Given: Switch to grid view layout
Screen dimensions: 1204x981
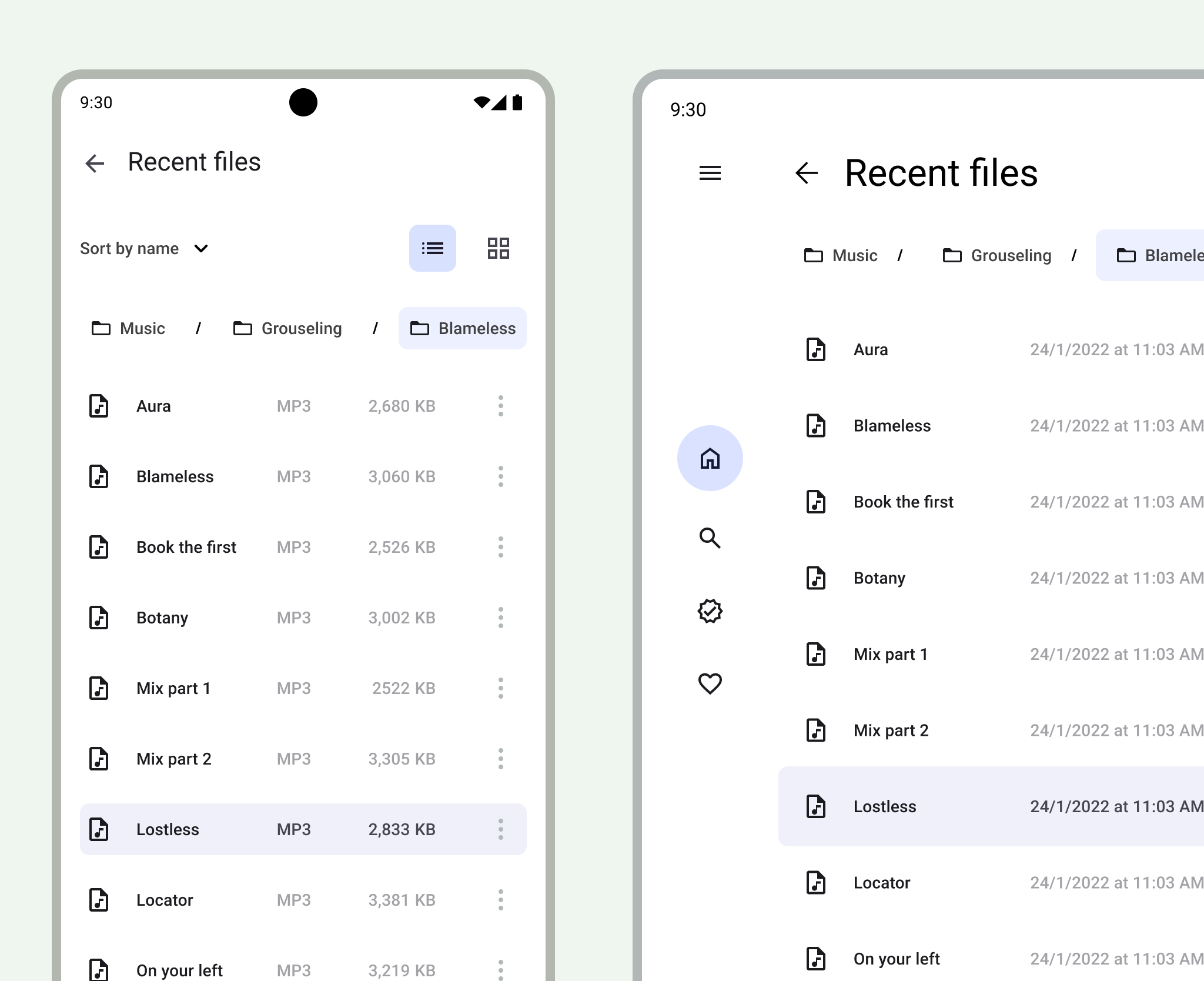Looking at the screenshot, I should [499, 248].
